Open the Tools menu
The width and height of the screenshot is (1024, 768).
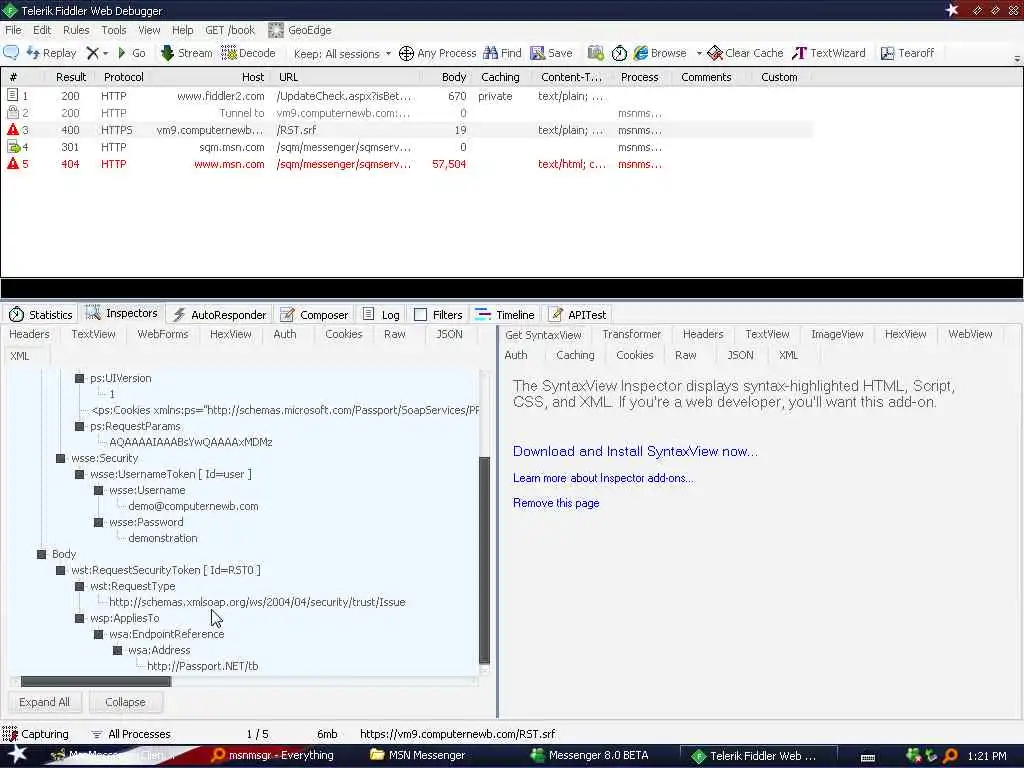pos(114,30)
